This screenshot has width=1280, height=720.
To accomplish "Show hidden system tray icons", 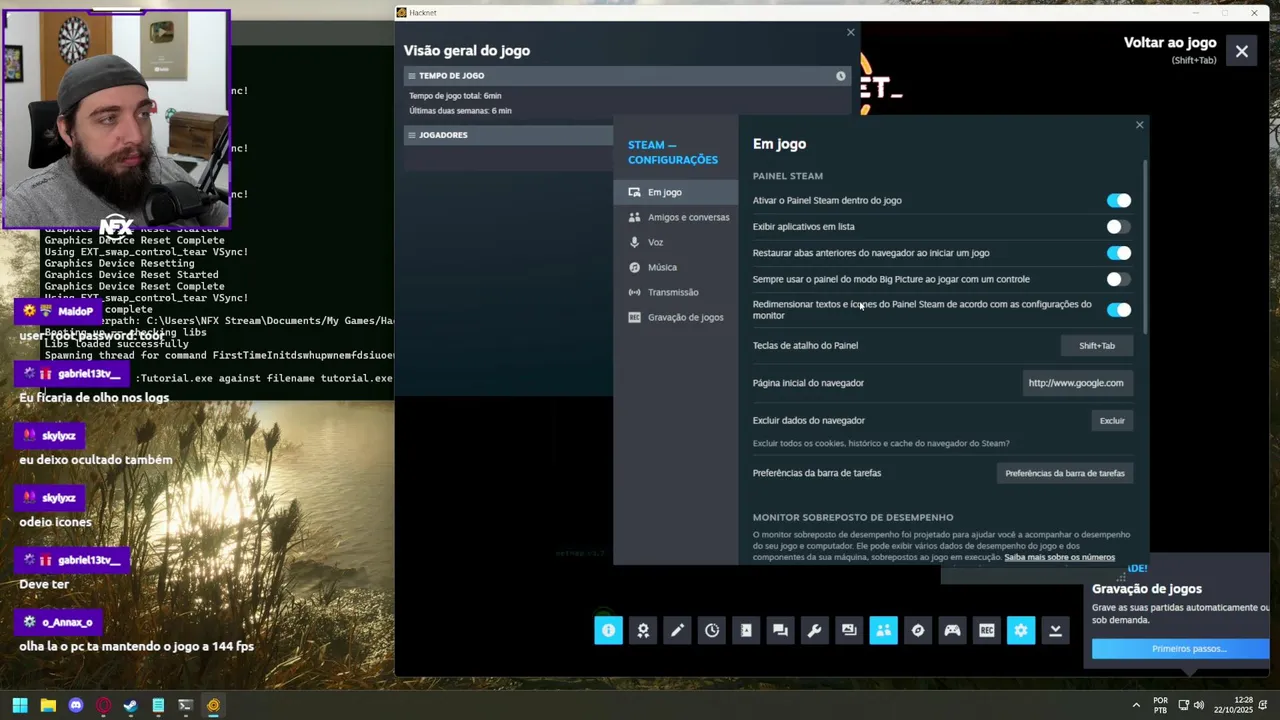I will point(1136,705).
